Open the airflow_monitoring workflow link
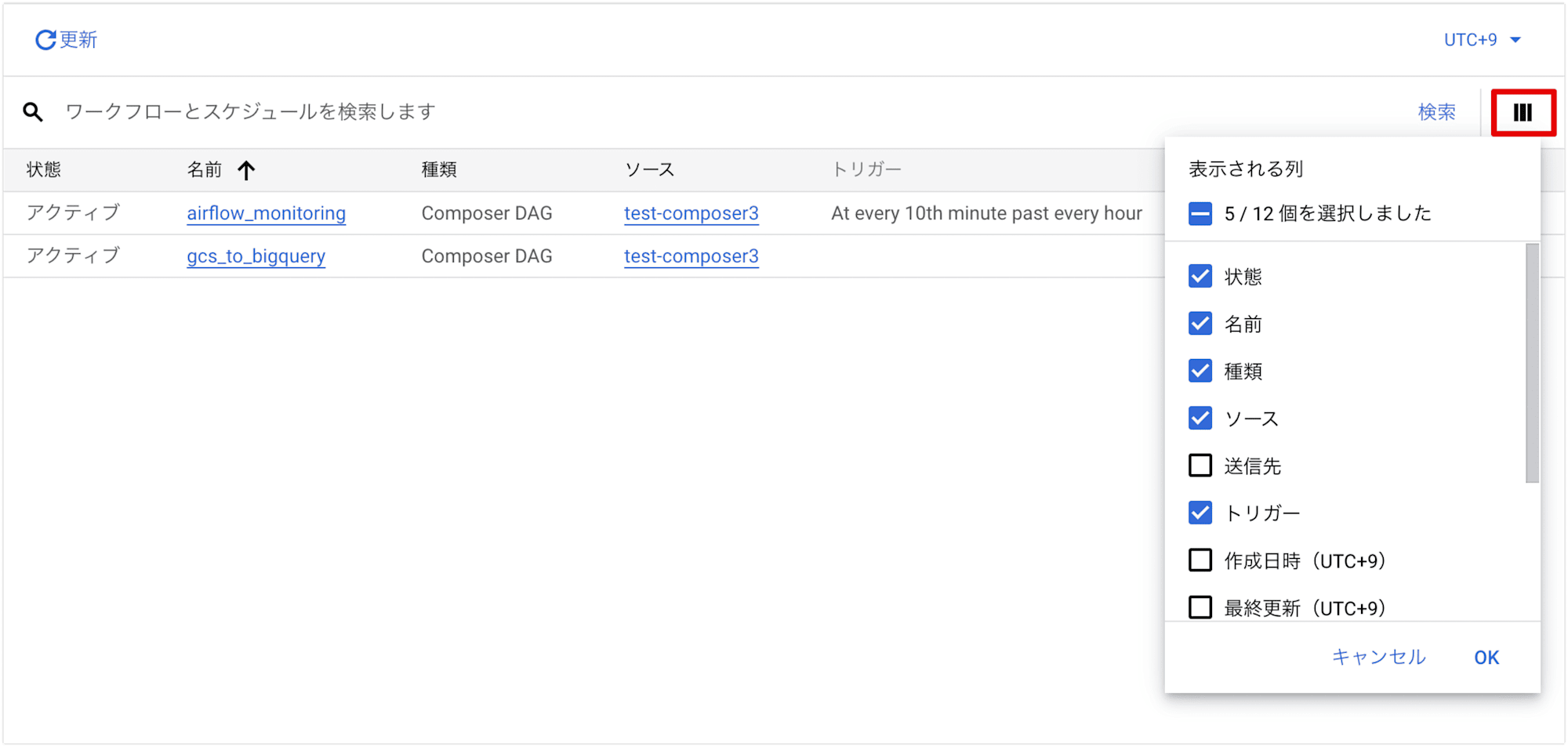 (266, 213)
